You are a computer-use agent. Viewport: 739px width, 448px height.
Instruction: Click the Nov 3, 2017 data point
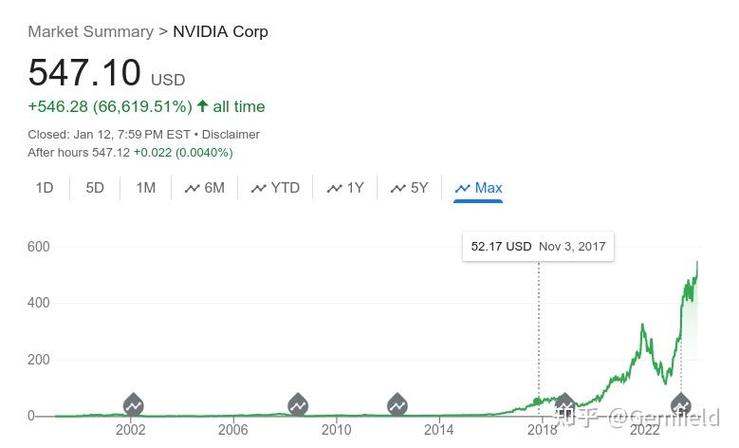(537, 401)
